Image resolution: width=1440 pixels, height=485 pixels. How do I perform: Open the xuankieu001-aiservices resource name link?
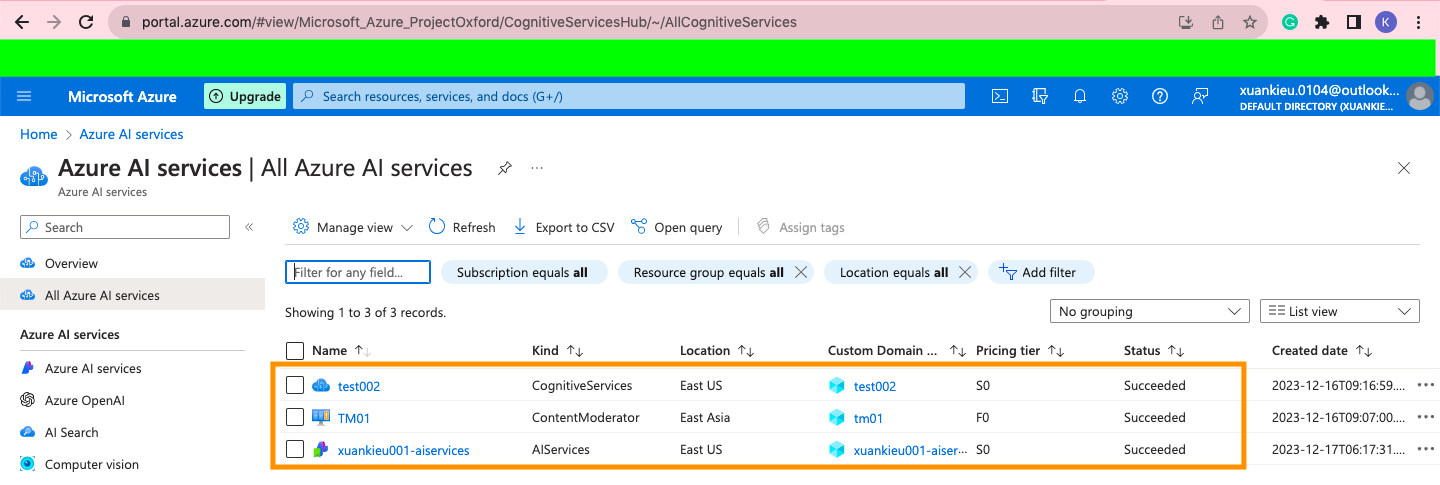pos(404,450)
